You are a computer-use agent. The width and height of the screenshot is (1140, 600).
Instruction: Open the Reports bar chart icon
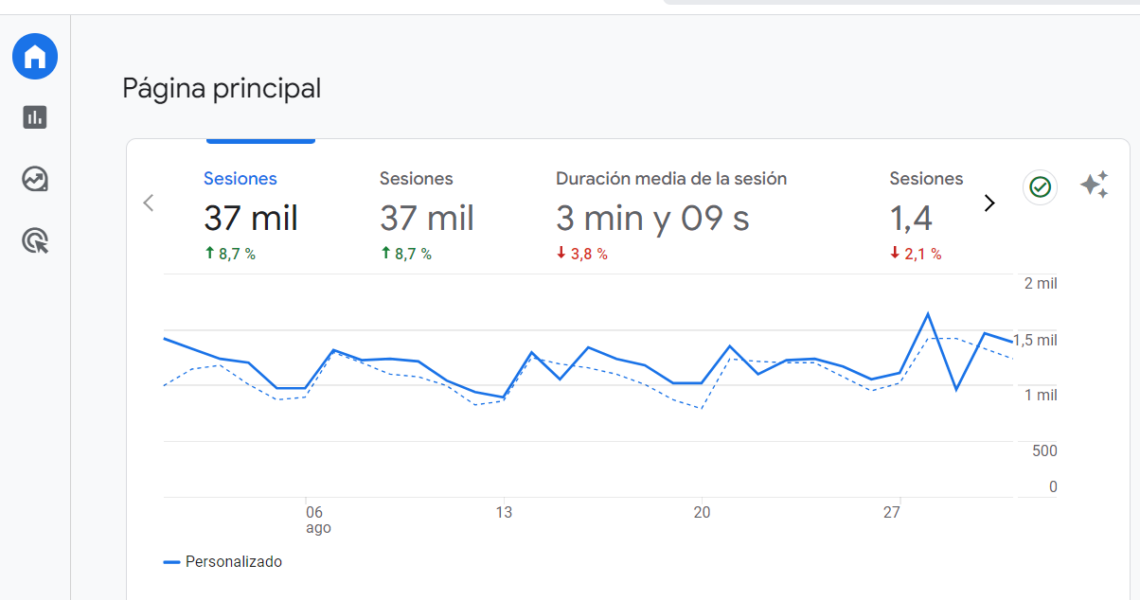point(35,117)
